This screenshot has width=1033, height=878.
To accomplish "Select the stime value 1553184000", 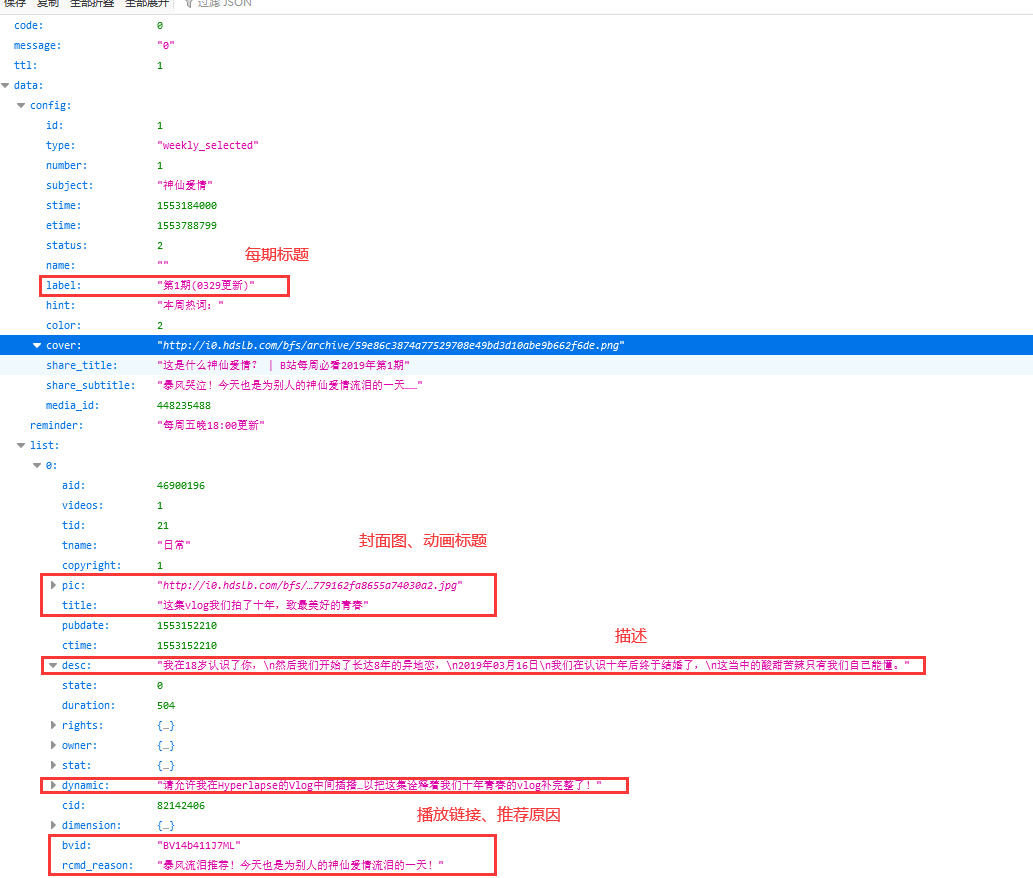I will coord(186,206).
